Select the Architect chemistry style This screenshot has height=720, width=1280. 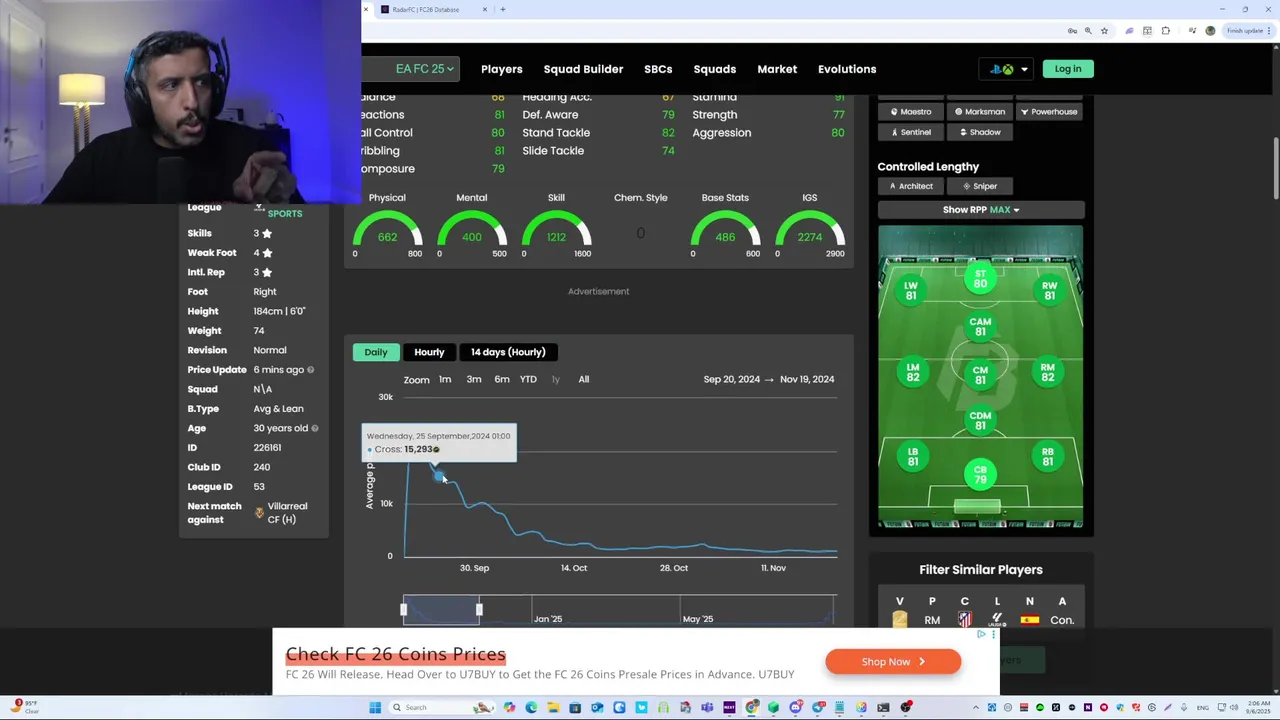911,186
